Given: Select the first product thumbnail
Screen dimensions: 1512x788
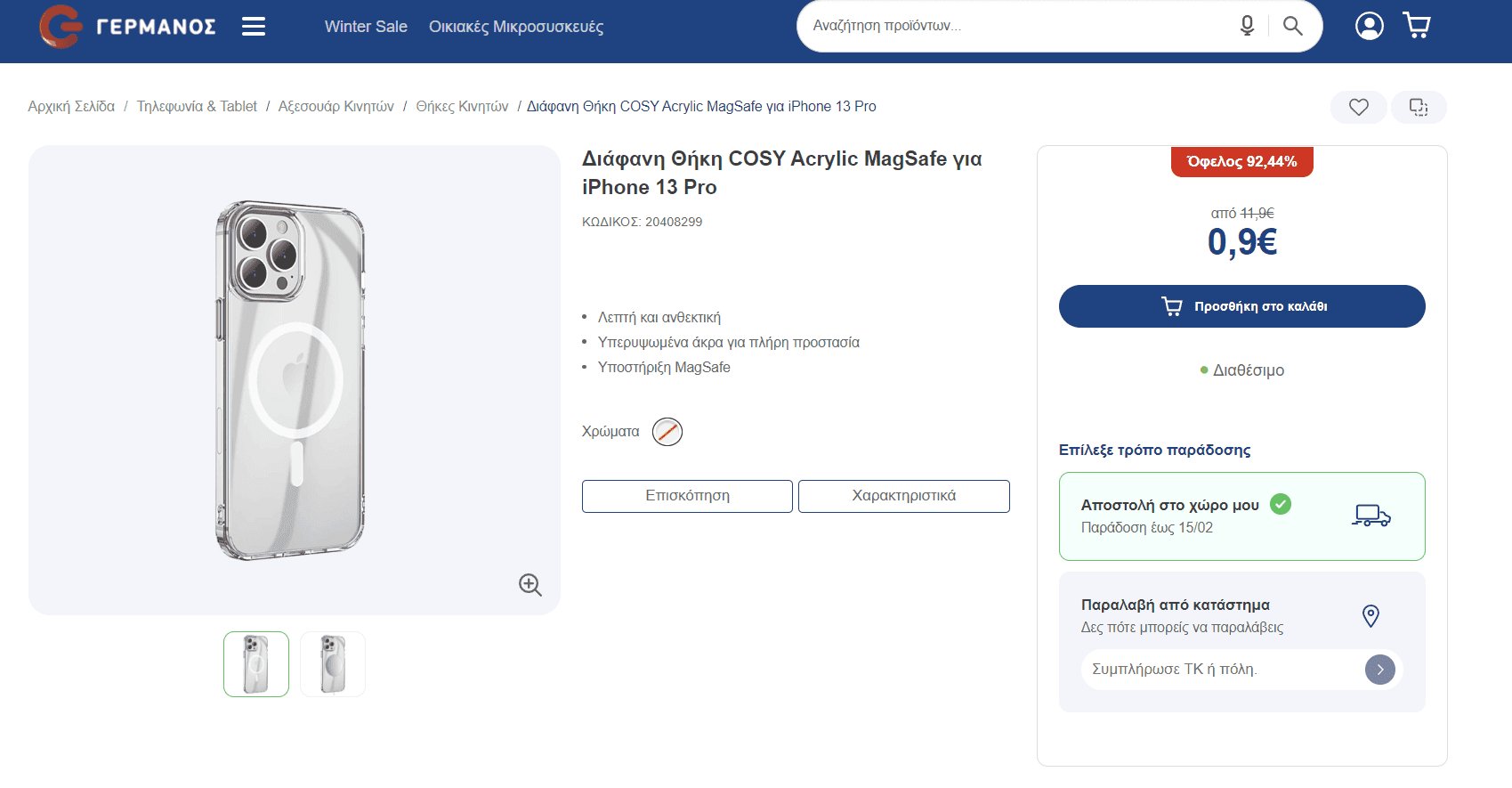Looking at the screenshot, I should tap(256, 664).
